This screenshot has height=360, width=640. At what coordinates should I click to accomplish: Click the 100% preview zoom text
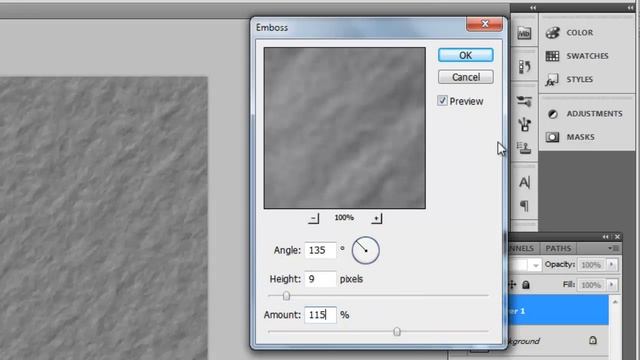pyautogui.click(x=344, y=218)
